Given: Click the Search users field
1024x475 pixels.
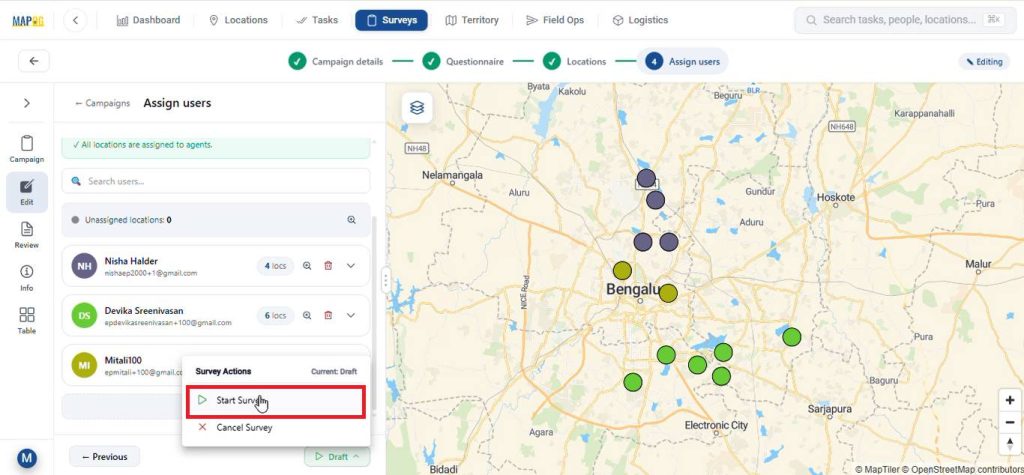Looking at the screenshot, I should (216, 181).
